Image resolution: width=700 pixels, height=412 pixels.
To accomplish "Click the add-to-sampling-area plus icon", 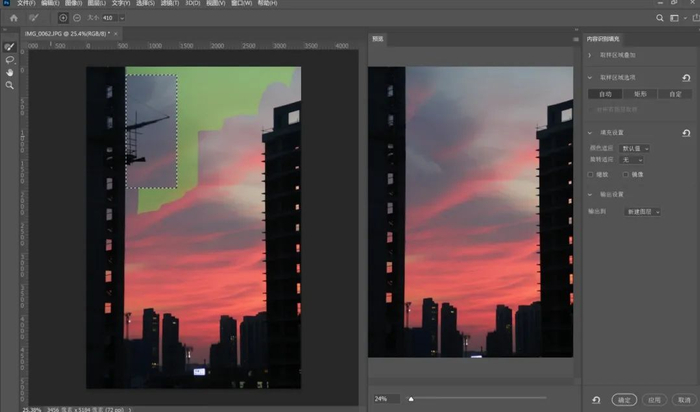I will [64, 18].
